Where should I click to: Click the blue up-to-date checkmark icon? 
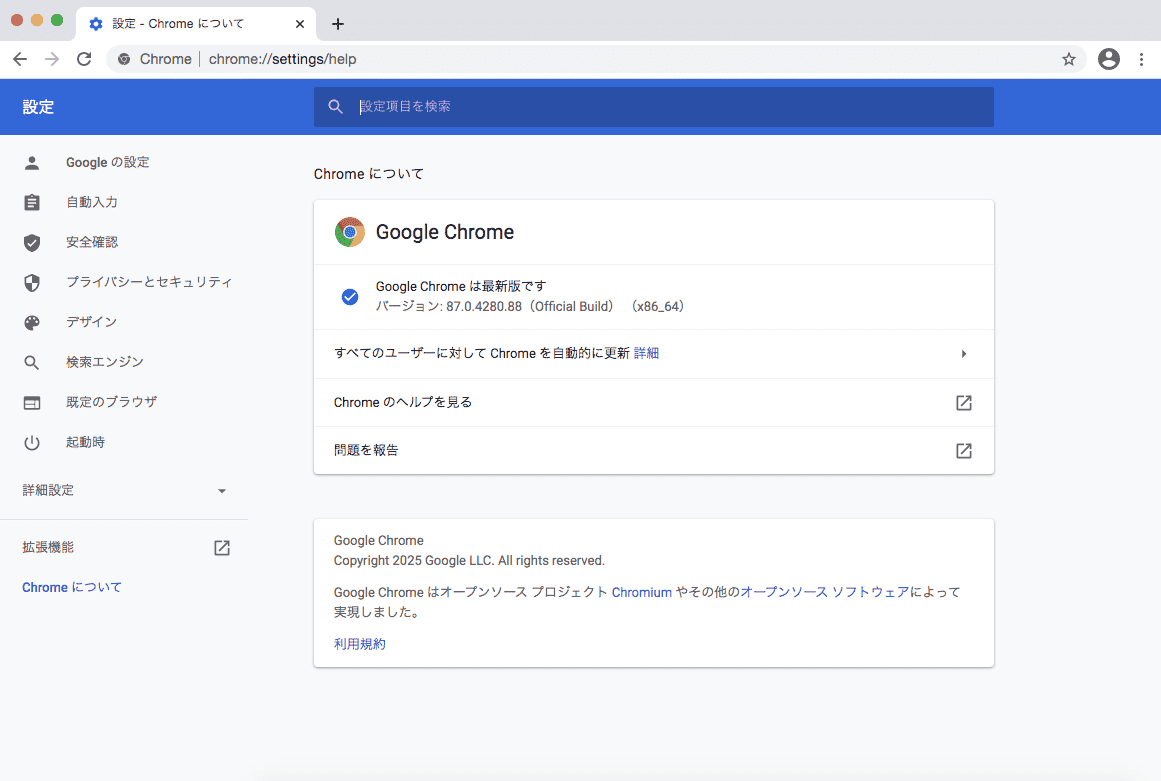point(349,297)
